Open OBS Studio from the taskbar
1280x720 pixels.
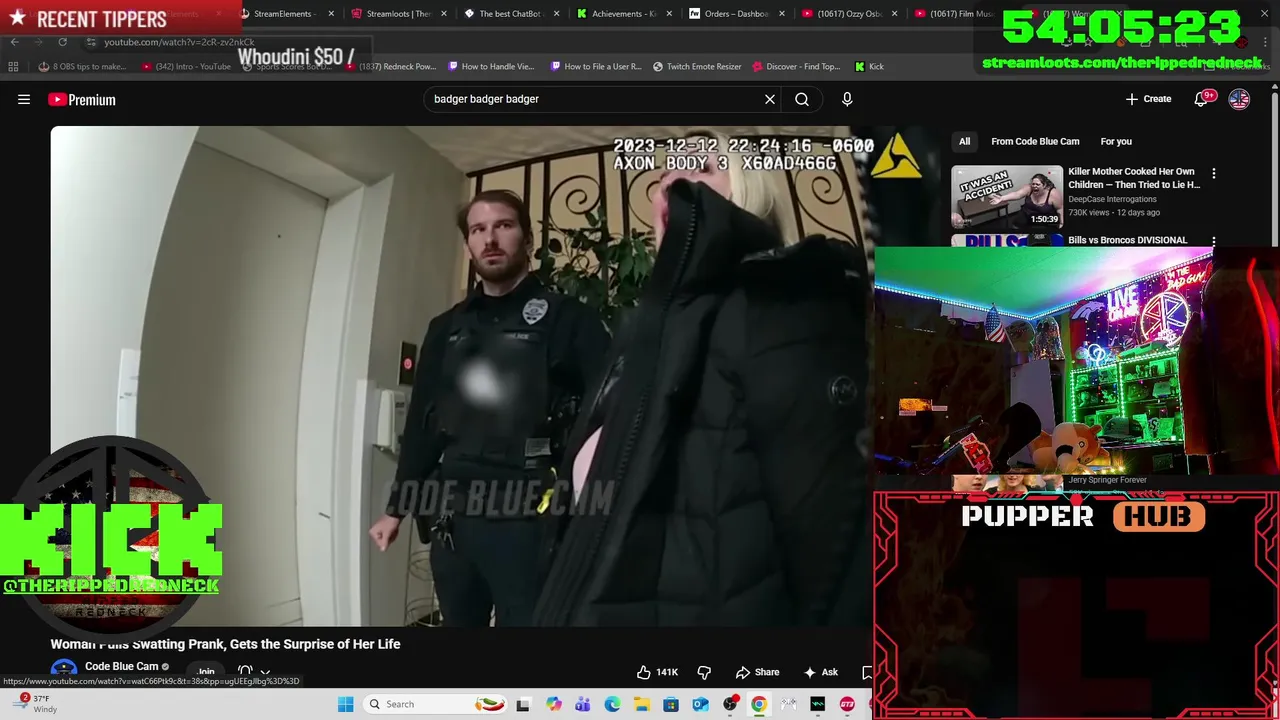(730, 704)
